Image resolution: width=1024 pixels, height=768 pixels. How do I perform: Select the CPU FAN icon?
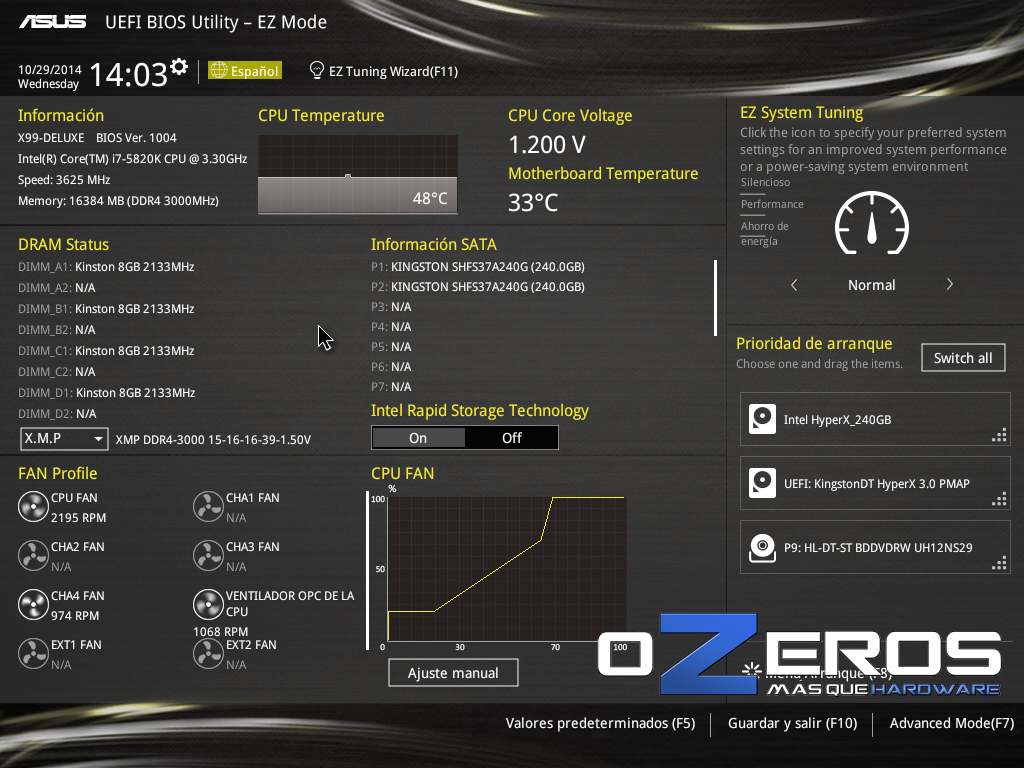click(x=33, y=507)
